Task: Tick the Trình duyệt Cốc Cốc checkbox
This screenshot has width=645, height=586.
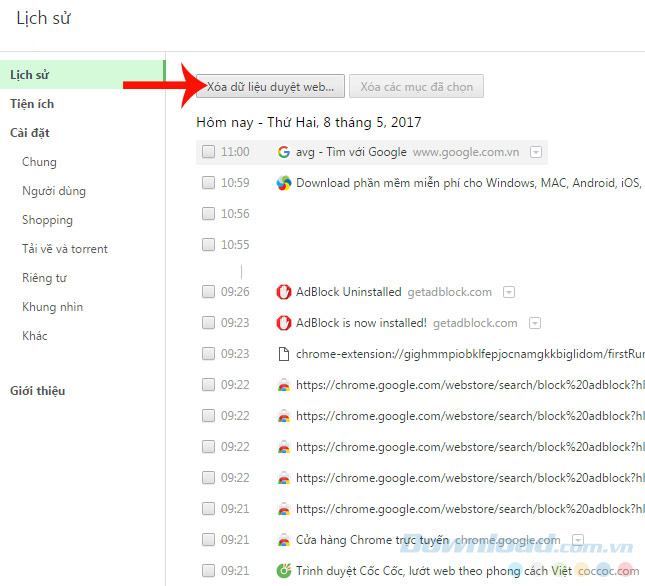Action: pos(208,571)
